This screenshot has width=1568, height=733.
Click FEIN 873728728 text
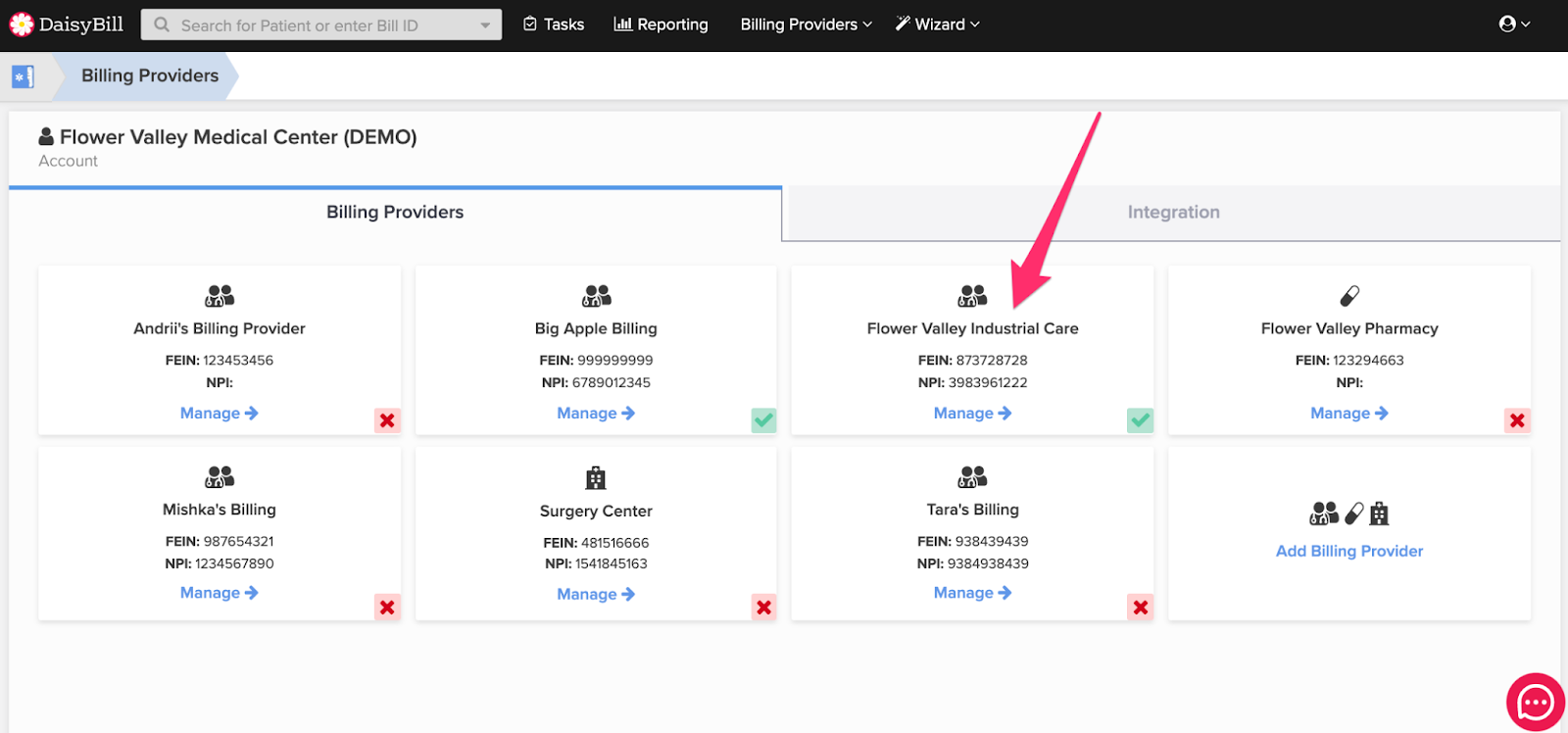click(972, 361)
